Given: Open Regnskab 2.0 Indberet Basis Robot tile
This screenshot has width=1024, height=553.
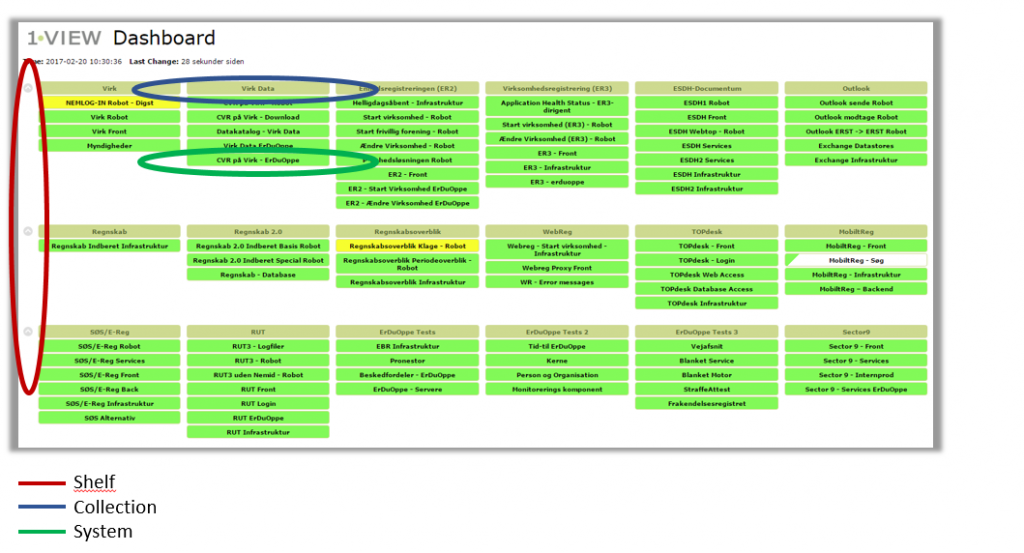Looking at the screenshot, I should click(x=258, y=246).
